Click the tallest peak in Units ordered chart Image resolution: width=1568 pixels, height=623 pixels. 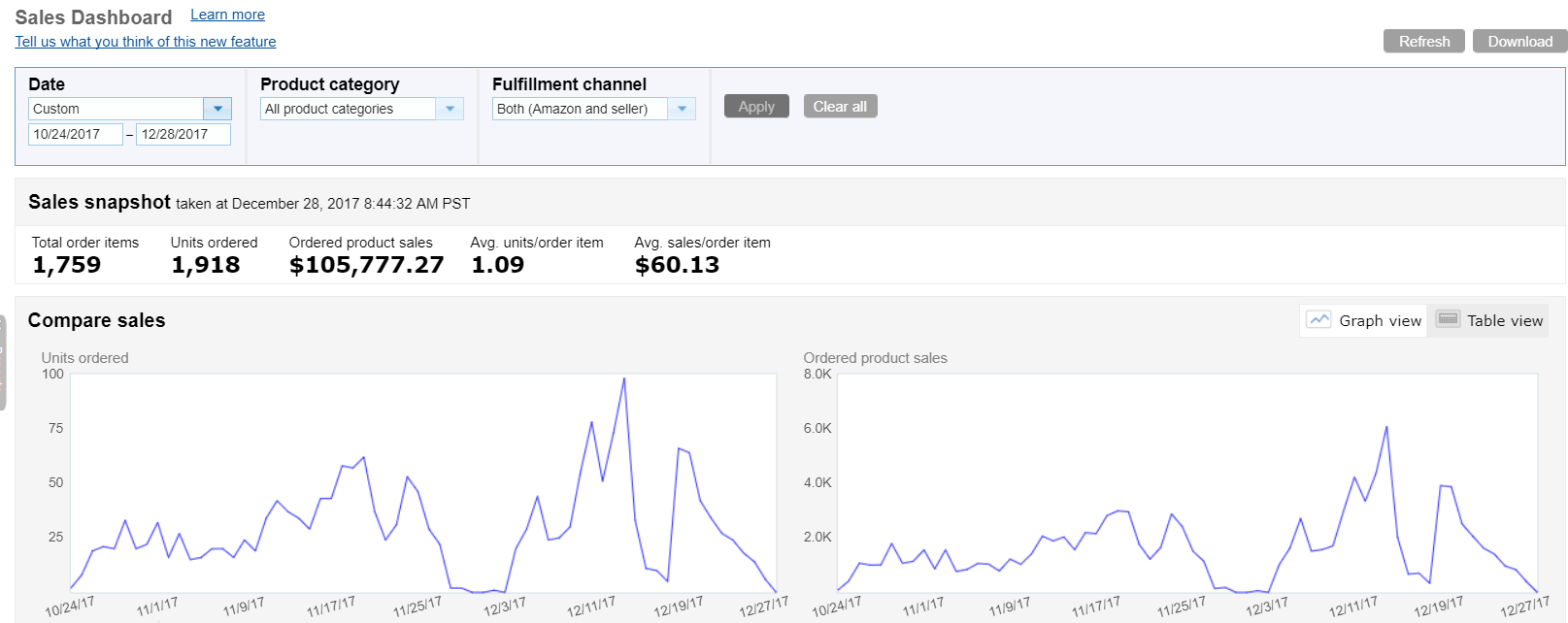(623, 378)
